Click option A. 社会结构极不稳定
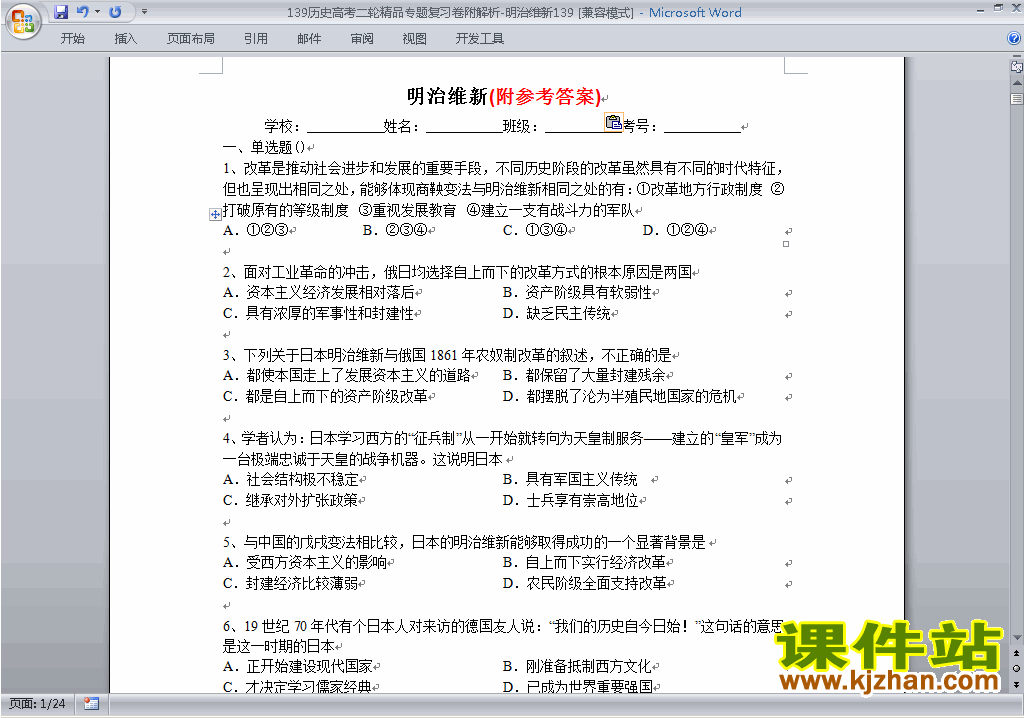Screen dimensions: 1024x718 (x=291, y=480)
